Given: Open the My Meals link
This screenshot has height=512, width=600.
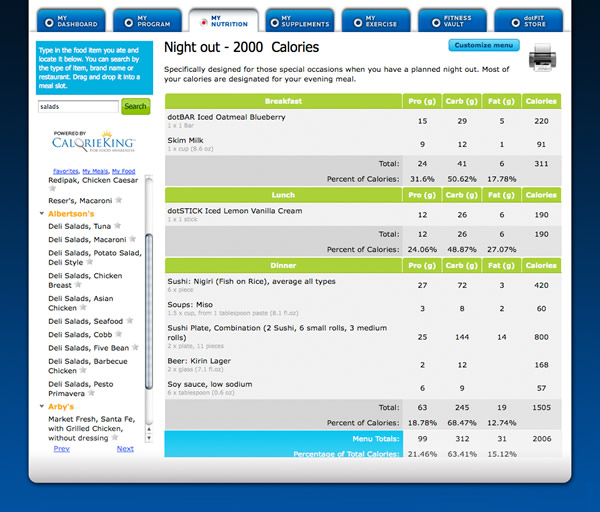Looking at the screenshot, I should 96,171.
